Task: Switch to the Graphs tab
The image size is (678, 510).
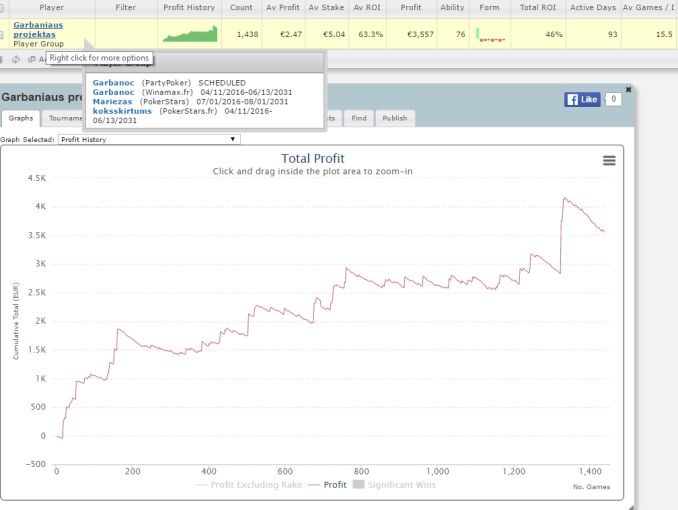Action: click(21, 118)
